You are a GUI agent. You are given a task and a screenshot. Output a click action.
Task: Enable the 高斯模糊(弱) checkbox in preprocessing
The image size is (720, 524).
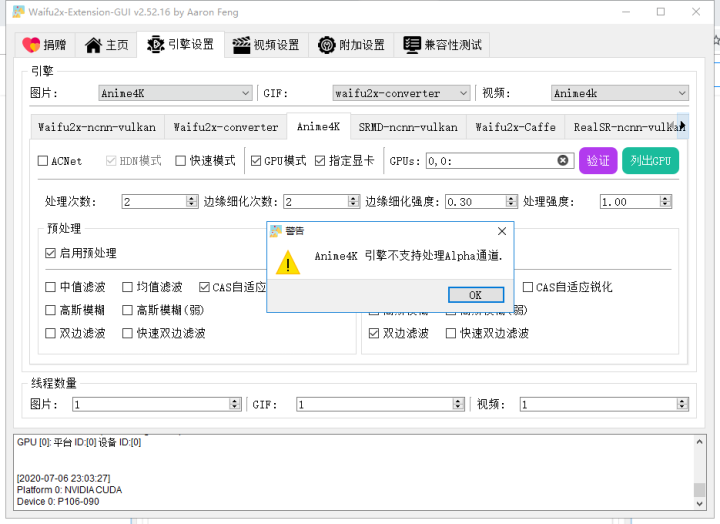tap(127, 310)
